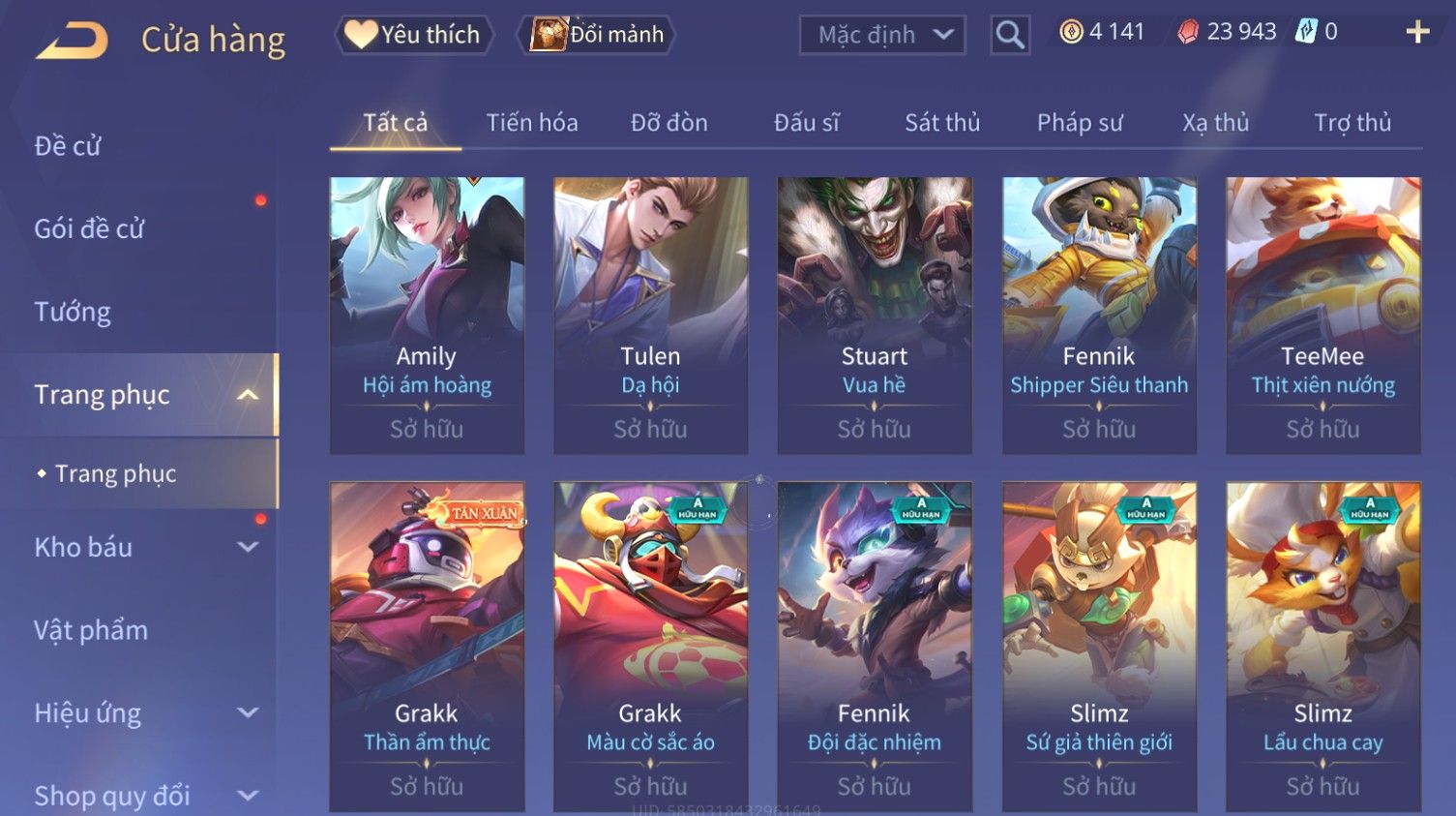Open search with the magnifier icon

[1010, 35]
